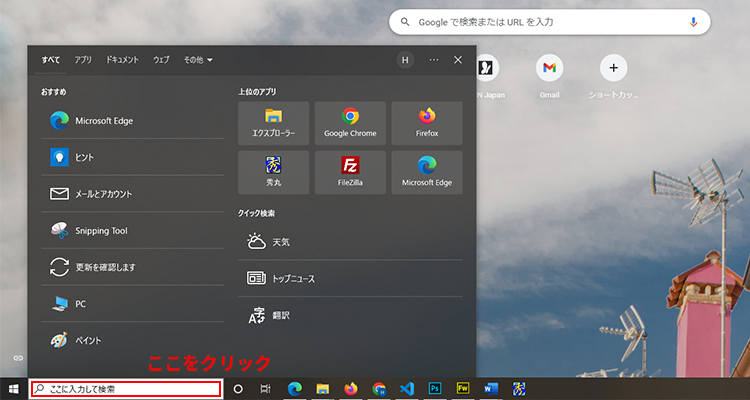Open Google Chrome from top apps
Viewport: 750px width, 400px height.
[x=350, y=123]
